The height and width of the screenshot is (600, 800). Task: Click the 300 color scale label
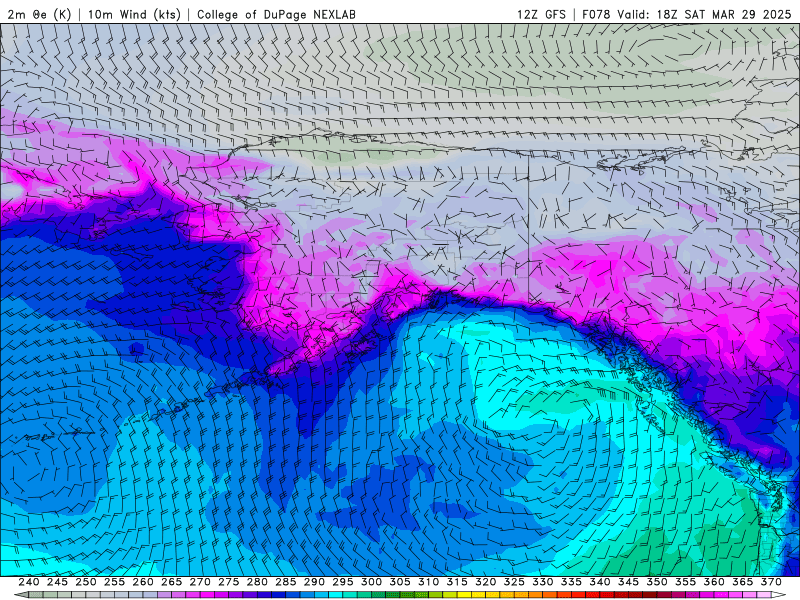pos(371,582)
